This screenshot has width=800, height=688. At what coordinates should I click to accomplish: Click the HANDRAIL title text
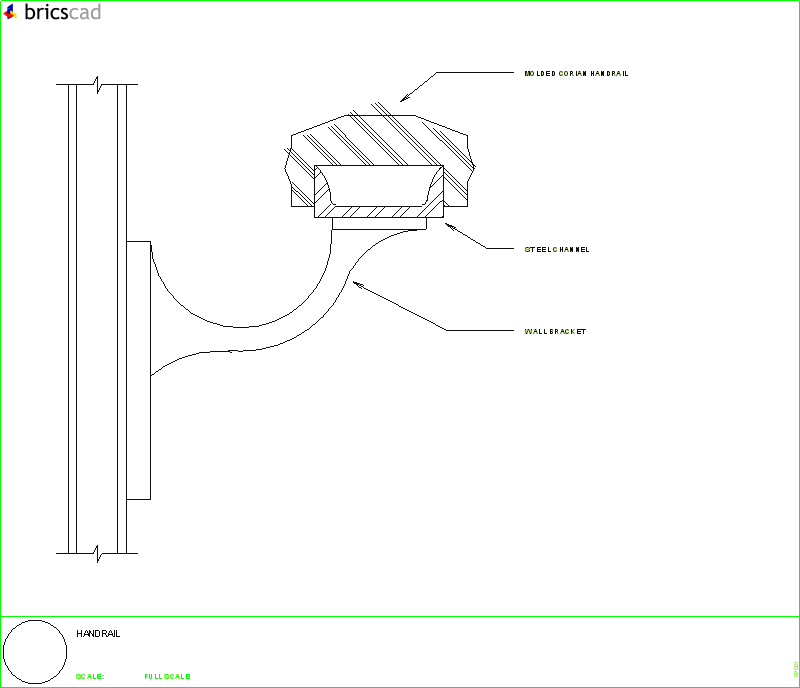tap(98, 634)
